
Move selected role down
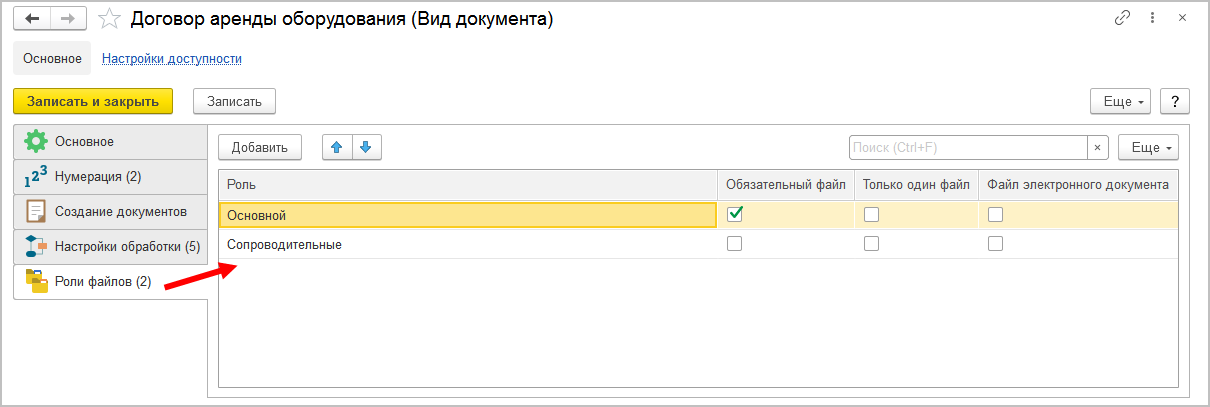tap(365, 147)
